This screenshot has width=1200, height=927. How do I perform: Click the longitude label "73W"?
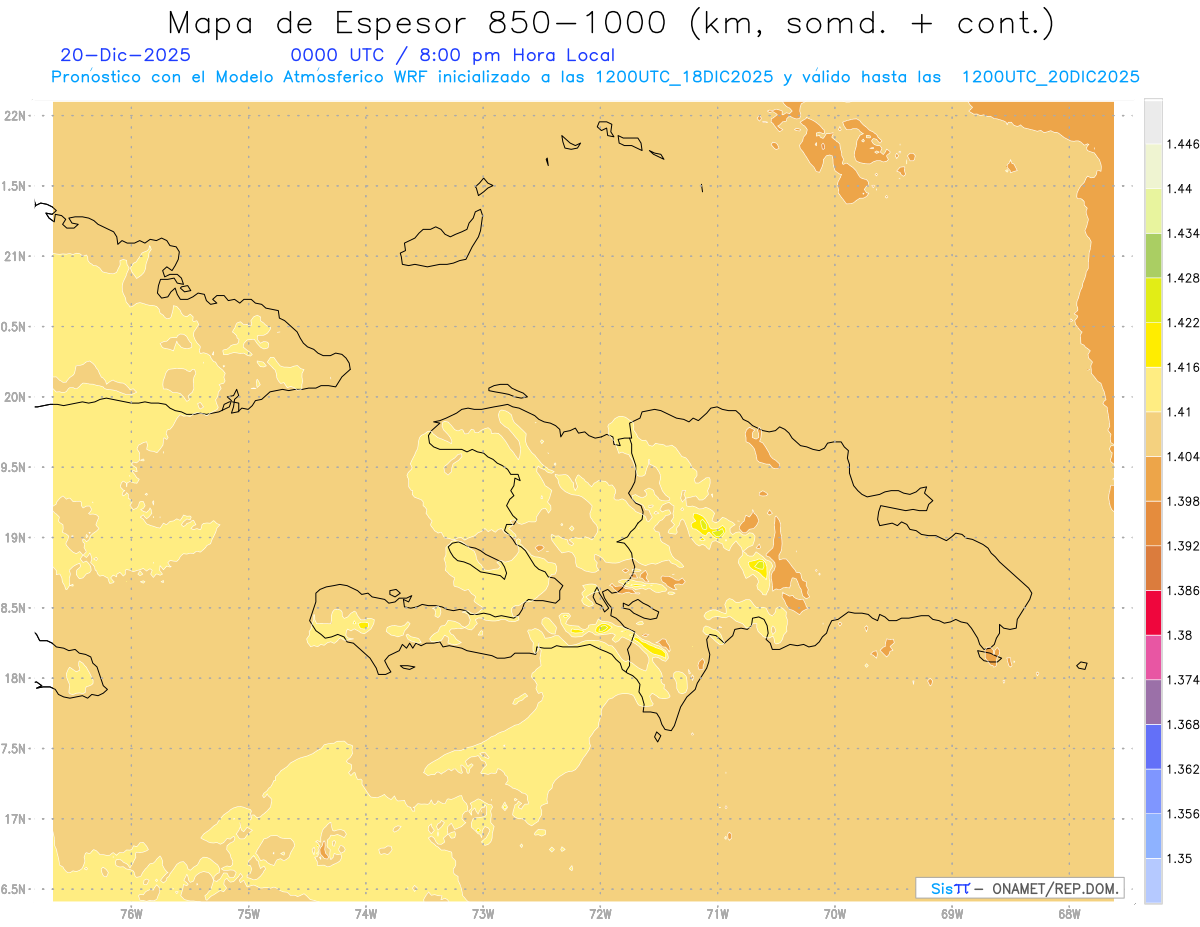483,914
